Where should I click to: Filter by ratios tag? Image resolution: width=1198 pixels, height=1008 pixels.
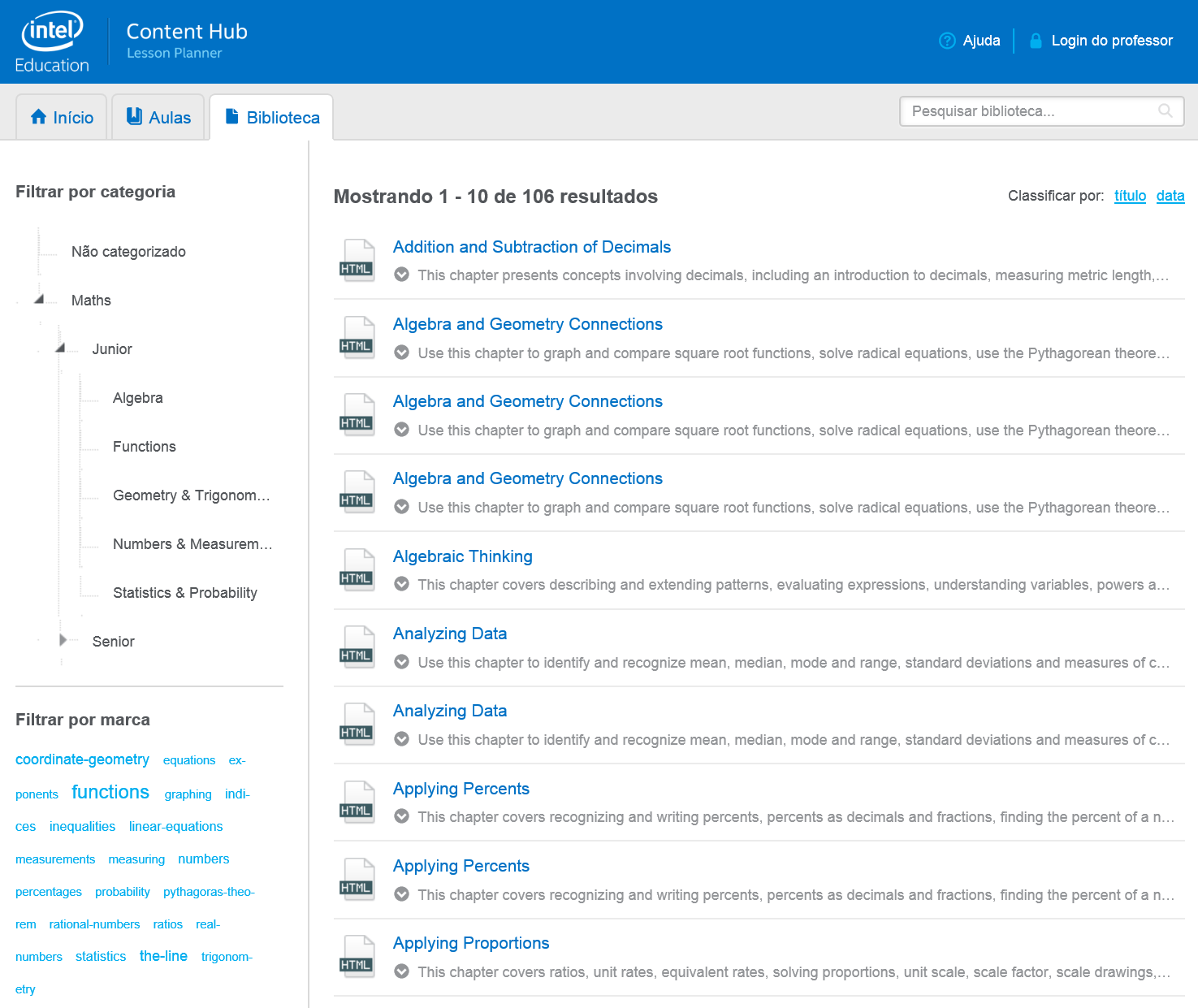[168, 924]
